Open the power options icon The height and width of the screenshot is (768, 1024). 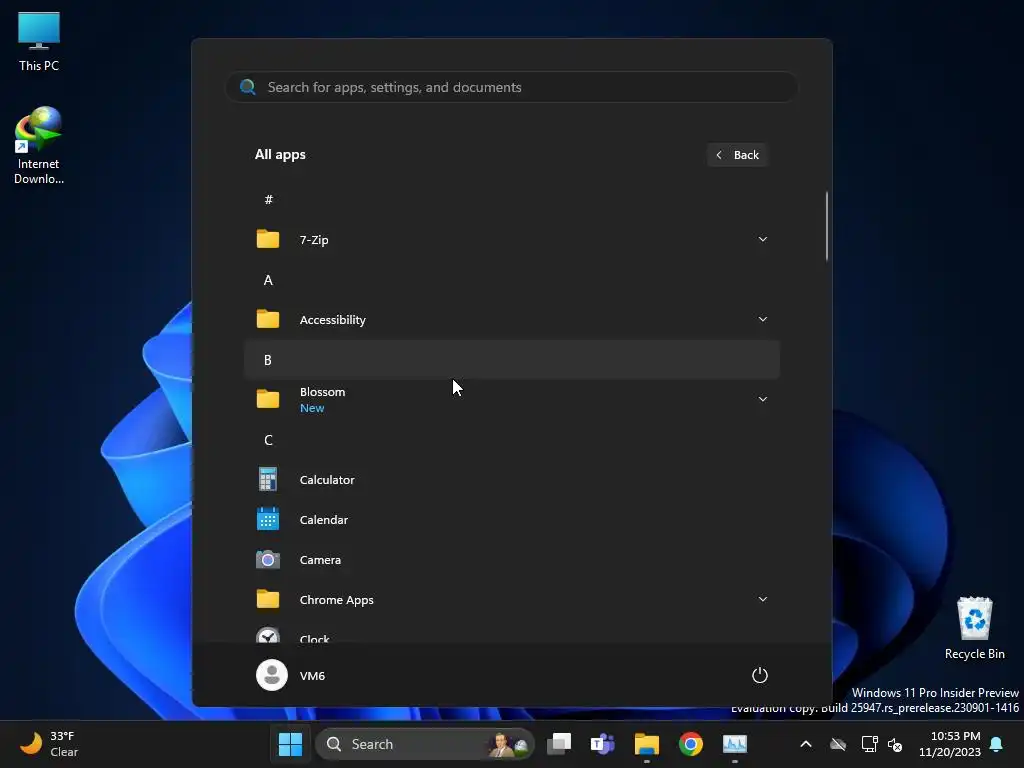point(760,675)
